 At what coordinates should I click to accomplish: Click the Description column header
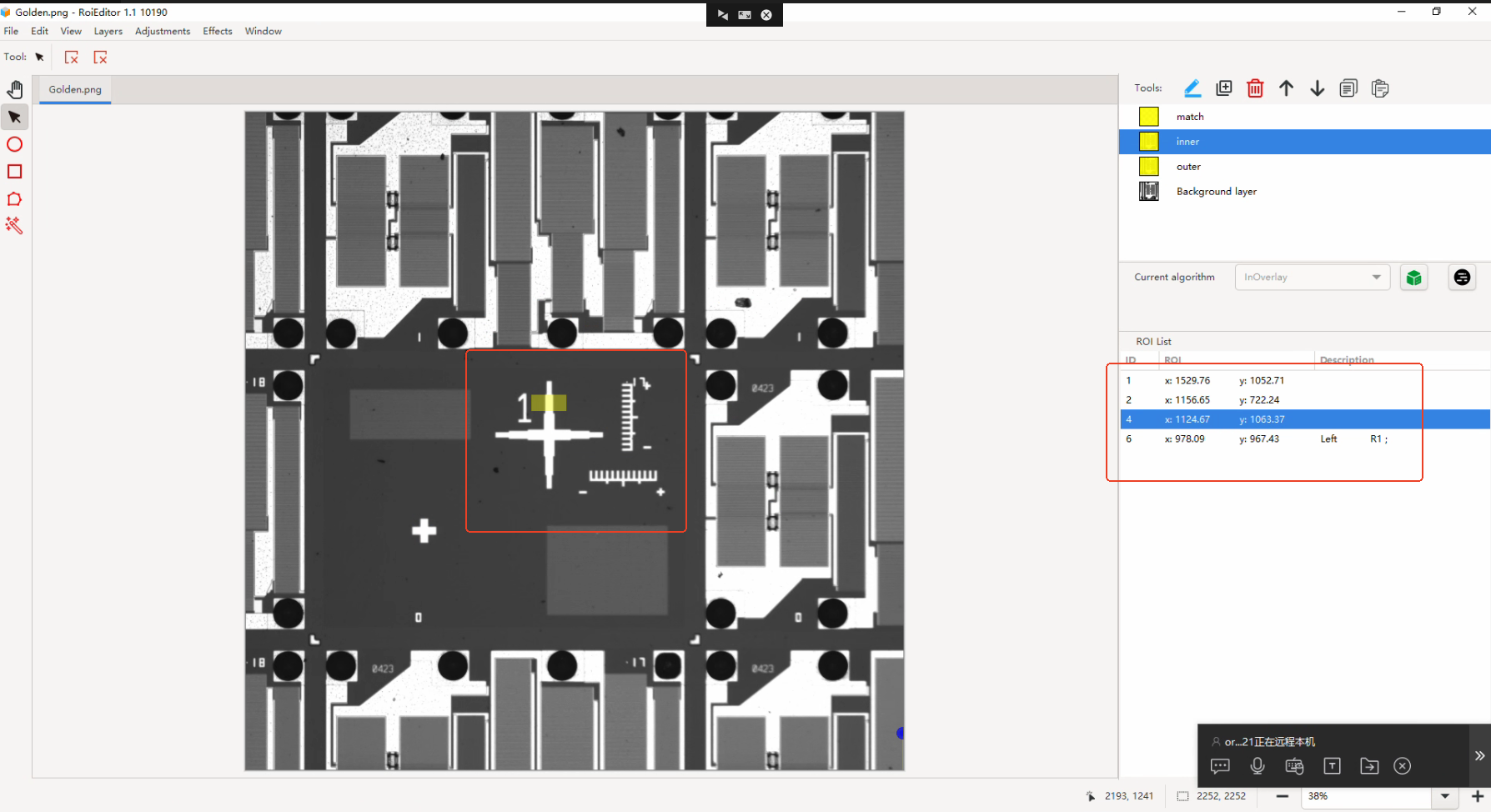coord(1403,360)
